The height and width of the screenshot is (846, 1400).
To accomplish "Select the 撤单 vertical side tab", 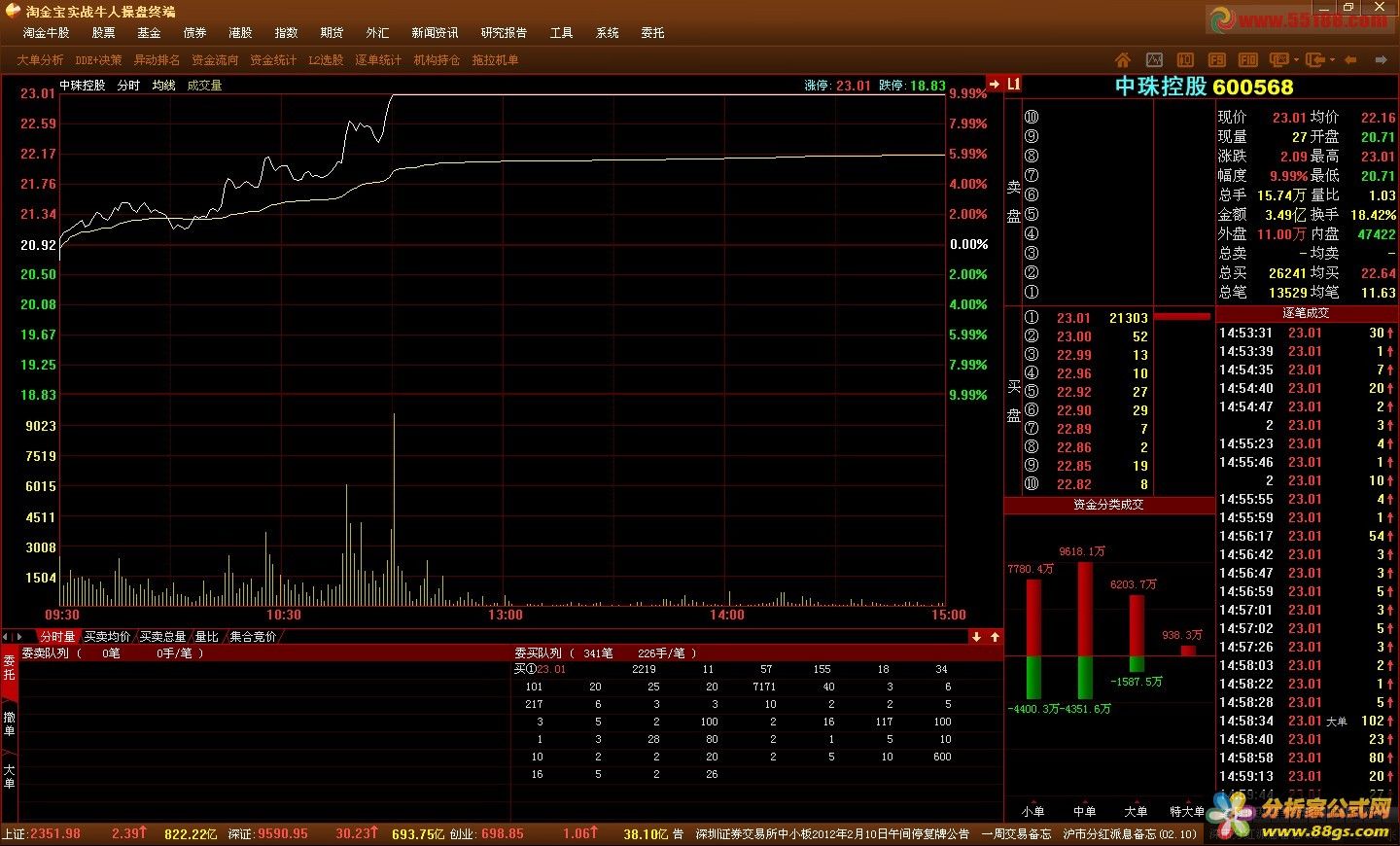I will pos(9,724).
